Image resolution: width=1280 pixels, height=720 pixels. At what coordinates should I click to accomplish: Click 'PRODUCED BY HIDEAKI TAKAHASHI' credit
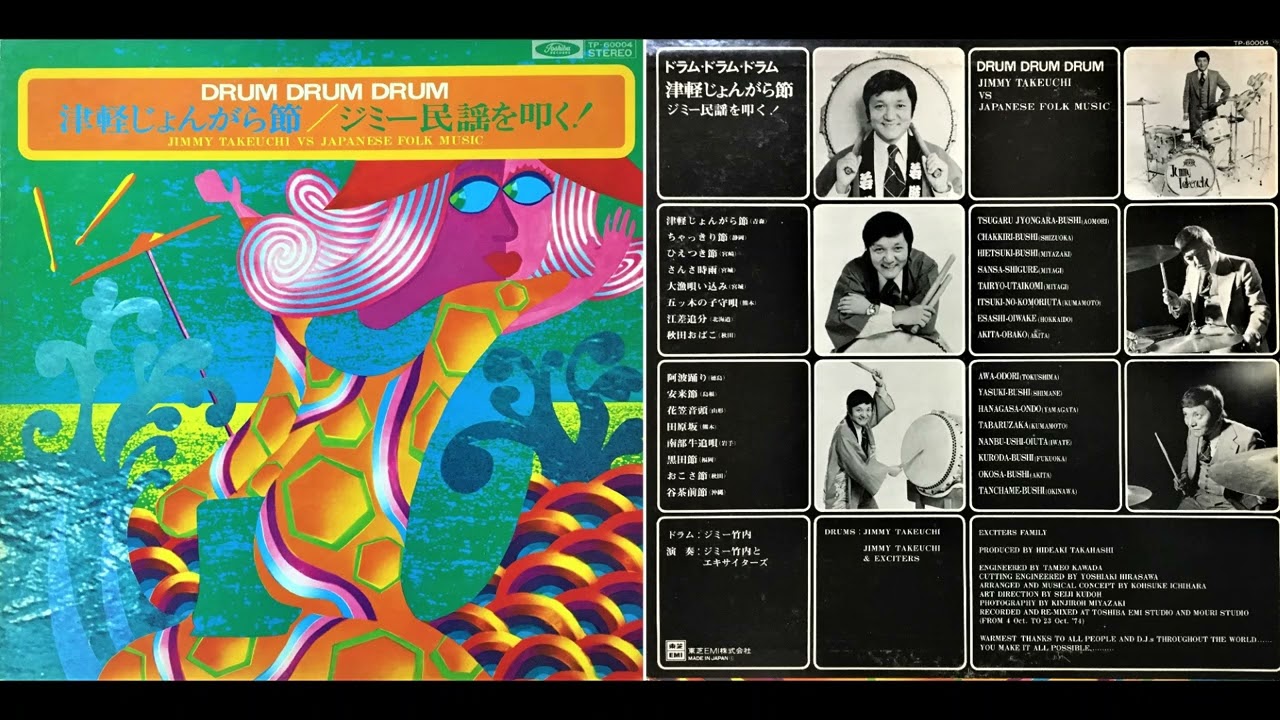coord(1046,550)
